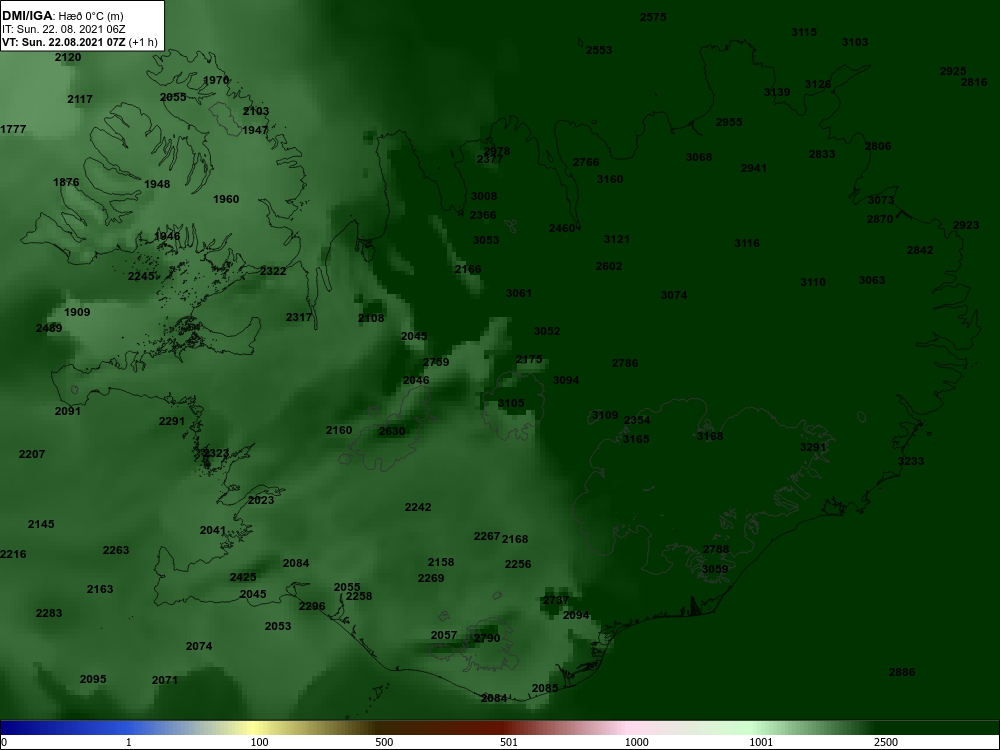
Task: Click the map value 3115
Action: 804,33
